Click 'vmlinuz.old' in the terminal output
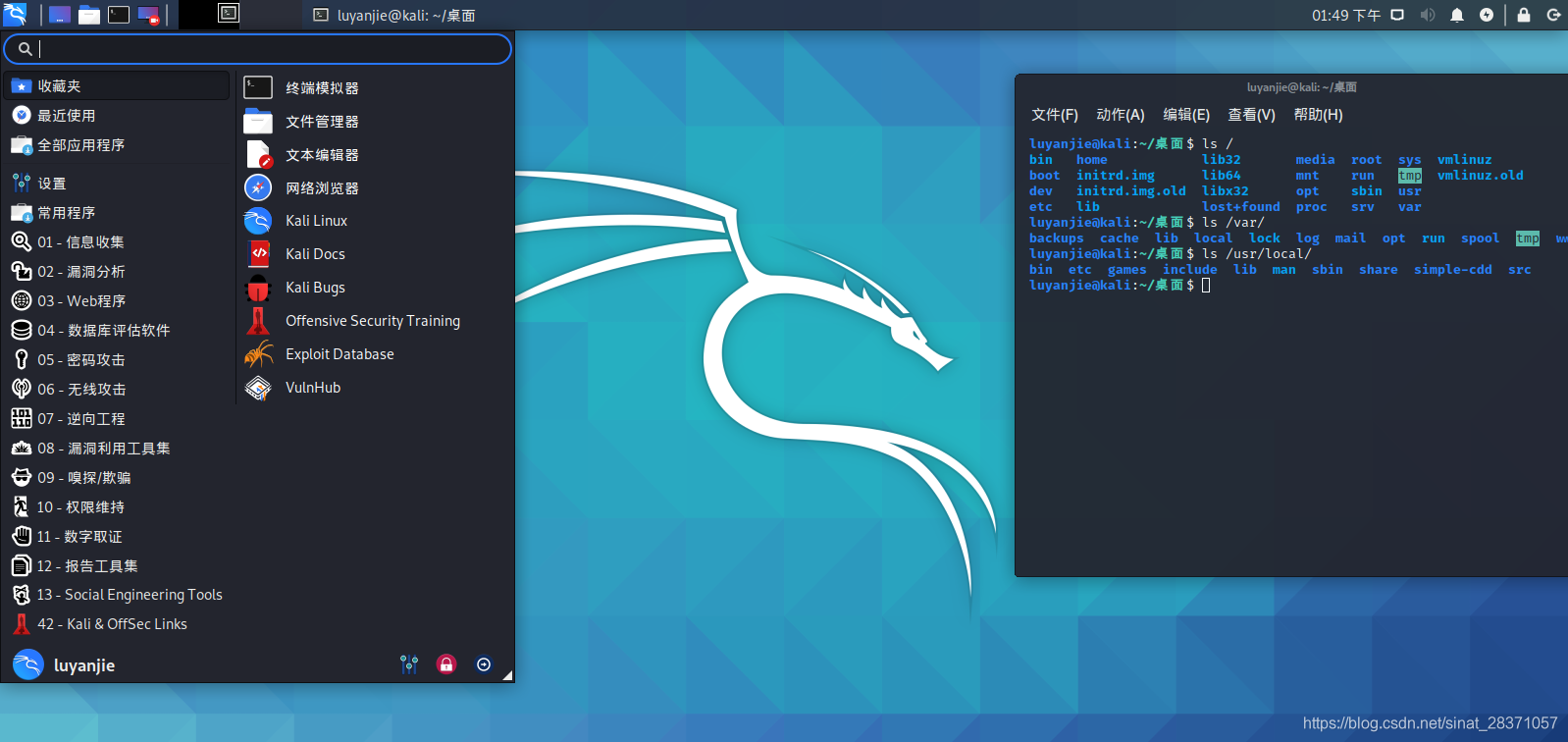The image size is (1568, 742). pyautogui.click(x=1481, y=176)
